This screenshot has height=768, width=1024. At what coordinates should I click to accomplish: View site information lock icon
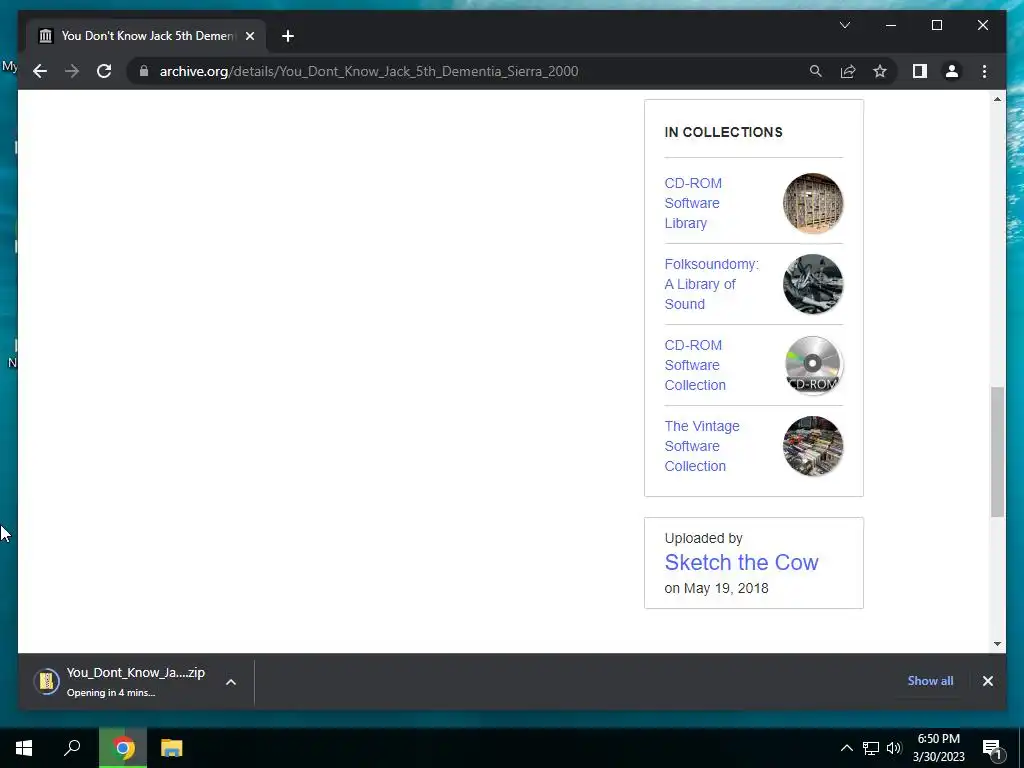144,71
